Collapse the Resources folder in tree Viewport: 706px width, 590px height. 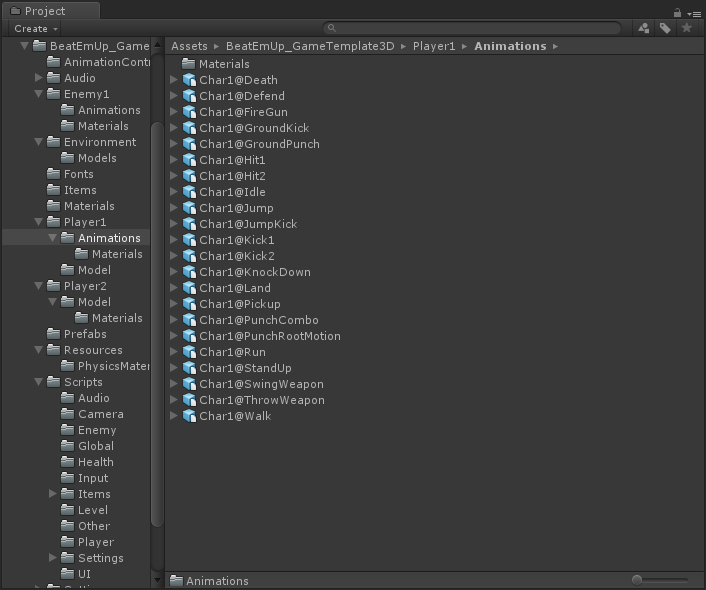[x=39, y=349]
